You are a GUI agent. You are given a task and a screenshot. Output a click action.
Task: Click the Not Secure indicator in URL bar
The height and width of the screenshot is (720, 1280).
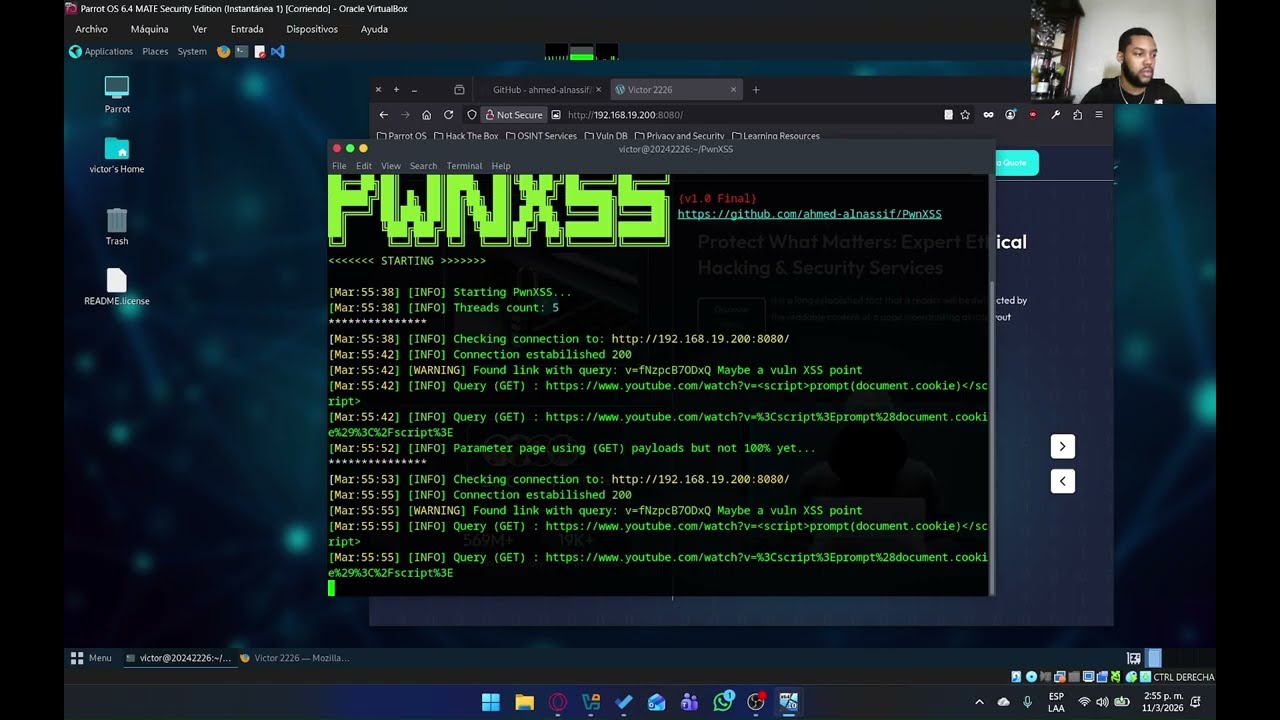click(x=514, y=115)
